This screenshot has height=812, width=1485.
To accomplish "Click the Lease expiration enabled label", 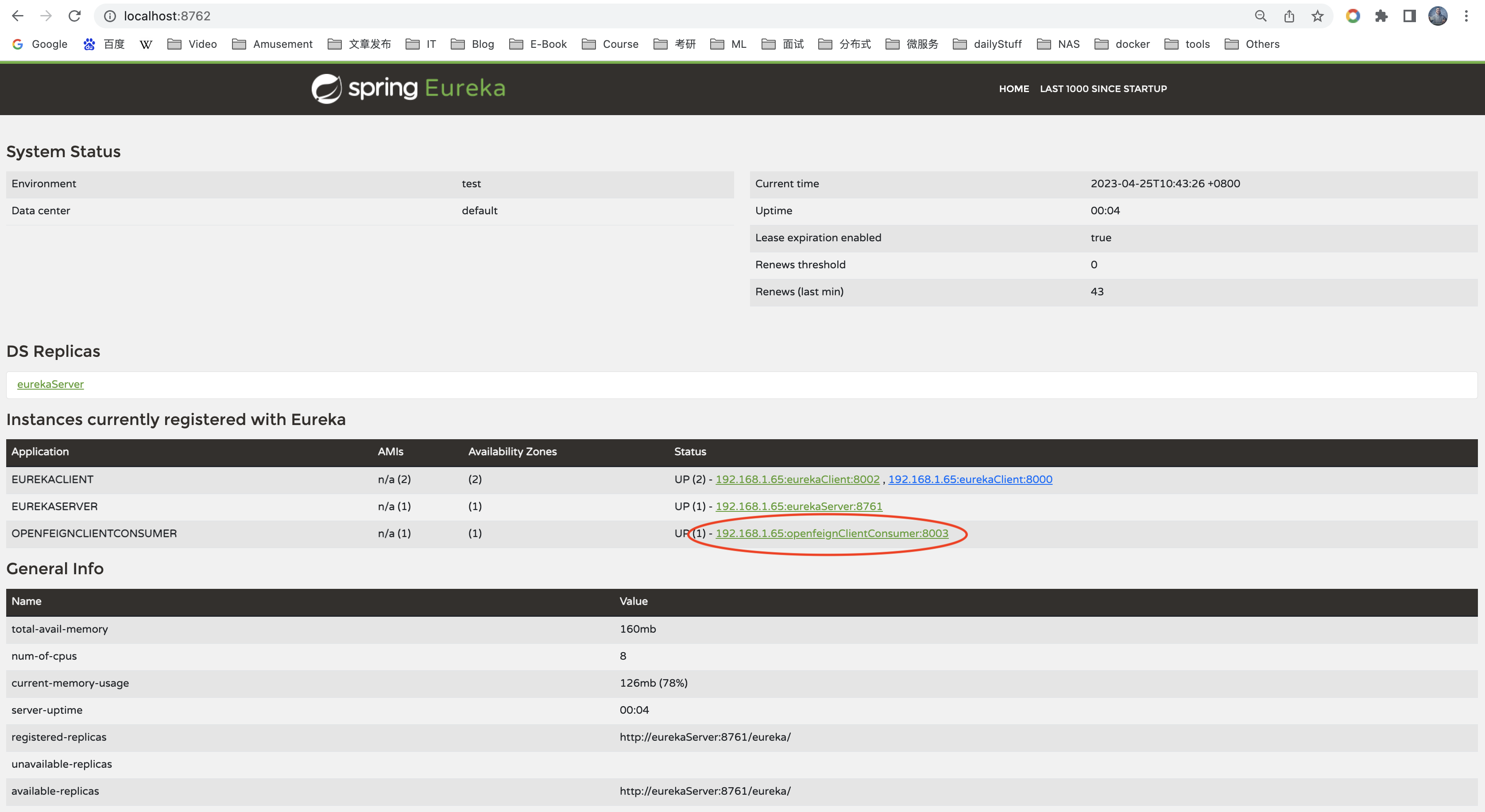I will (x=818, y=237).
